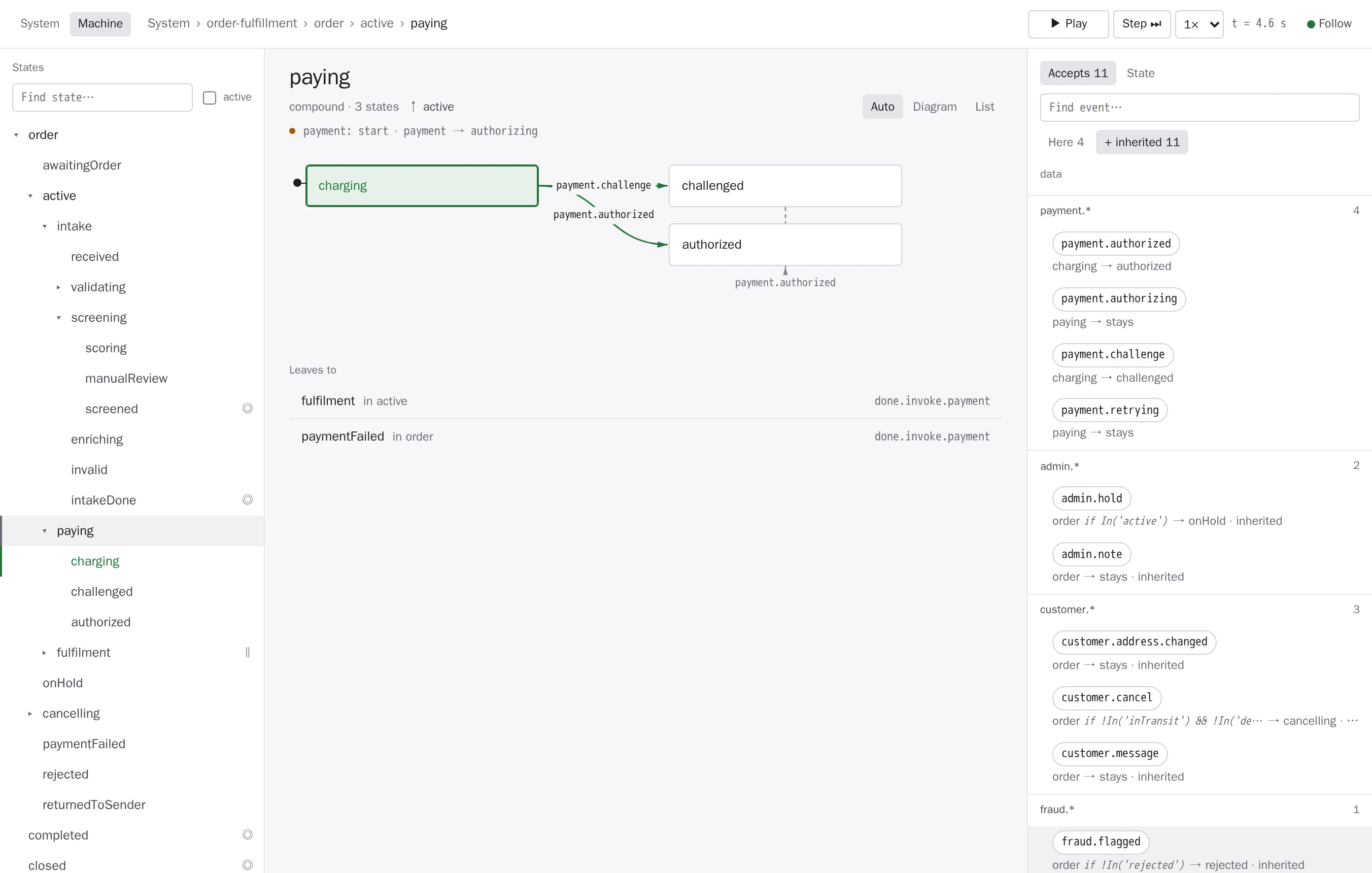
Task: Show only Here 4 events
Action: (x=1066, y=143)
